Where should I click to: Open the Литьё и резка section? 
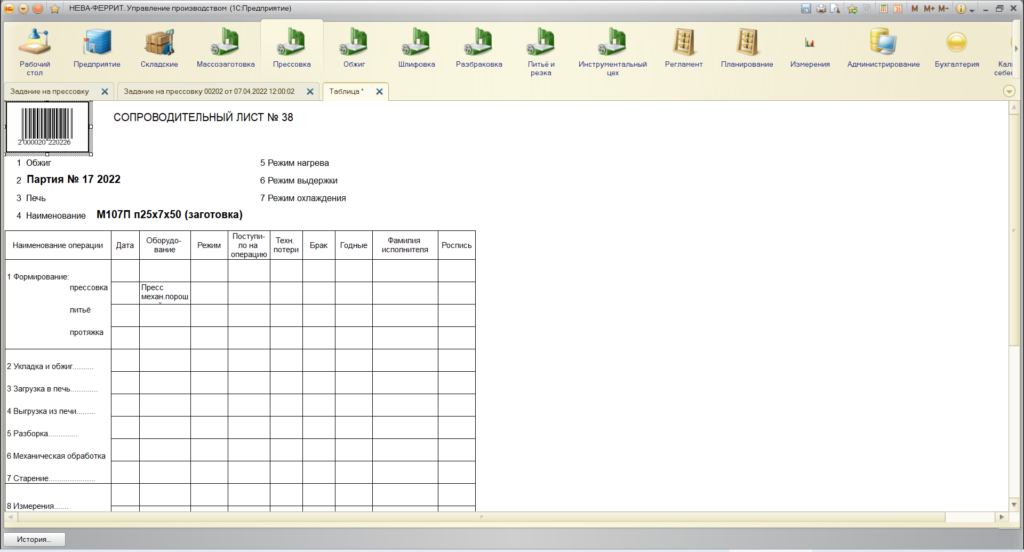pos(541,52)
